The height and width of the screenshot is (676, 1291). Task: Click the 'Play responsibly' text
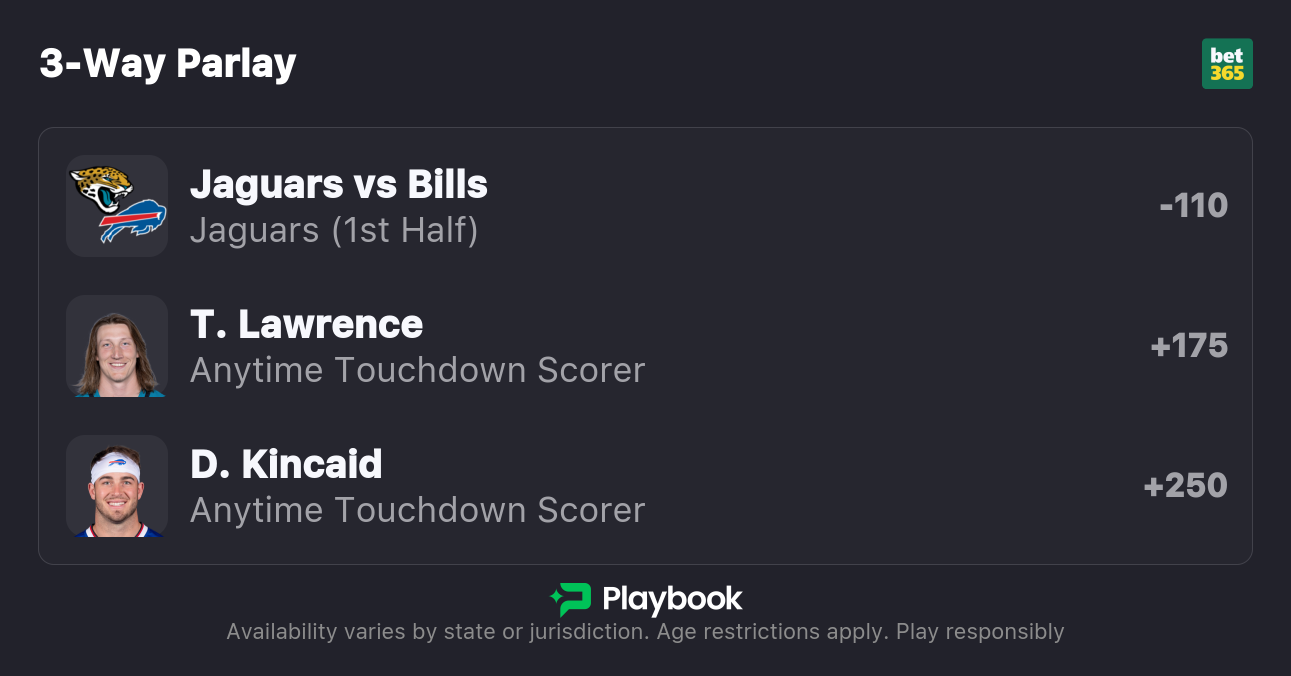coord(980,632)
